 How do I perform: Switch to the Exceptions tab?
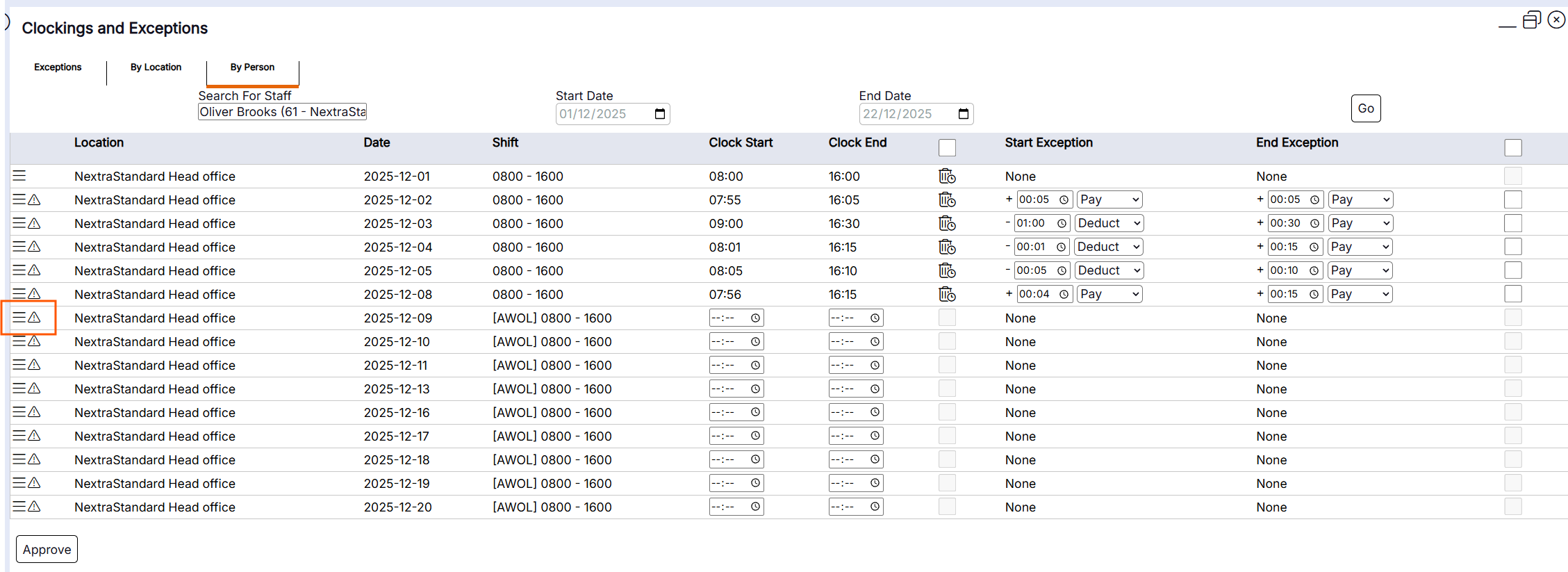(x=58, y=67)
